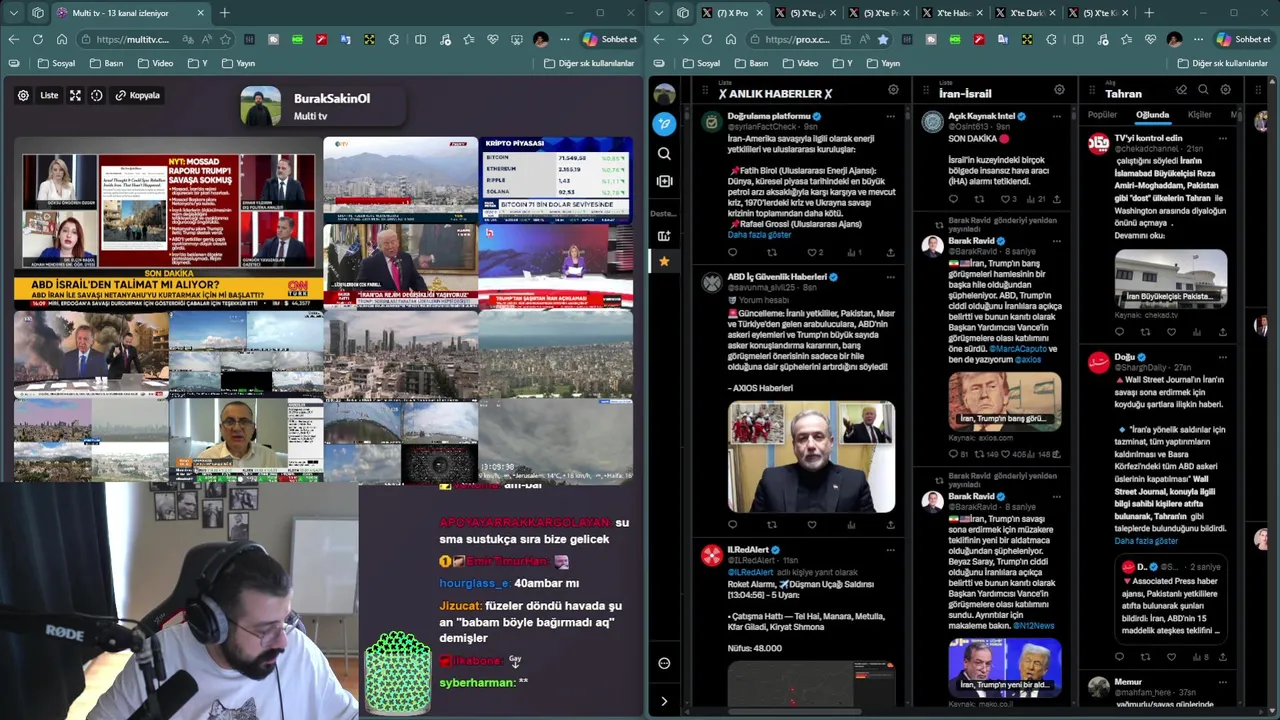The width and height of the screenshot is (1280, 720).
Task: Click Multi tv circular timer icon
Action: (x=97, y=95)
